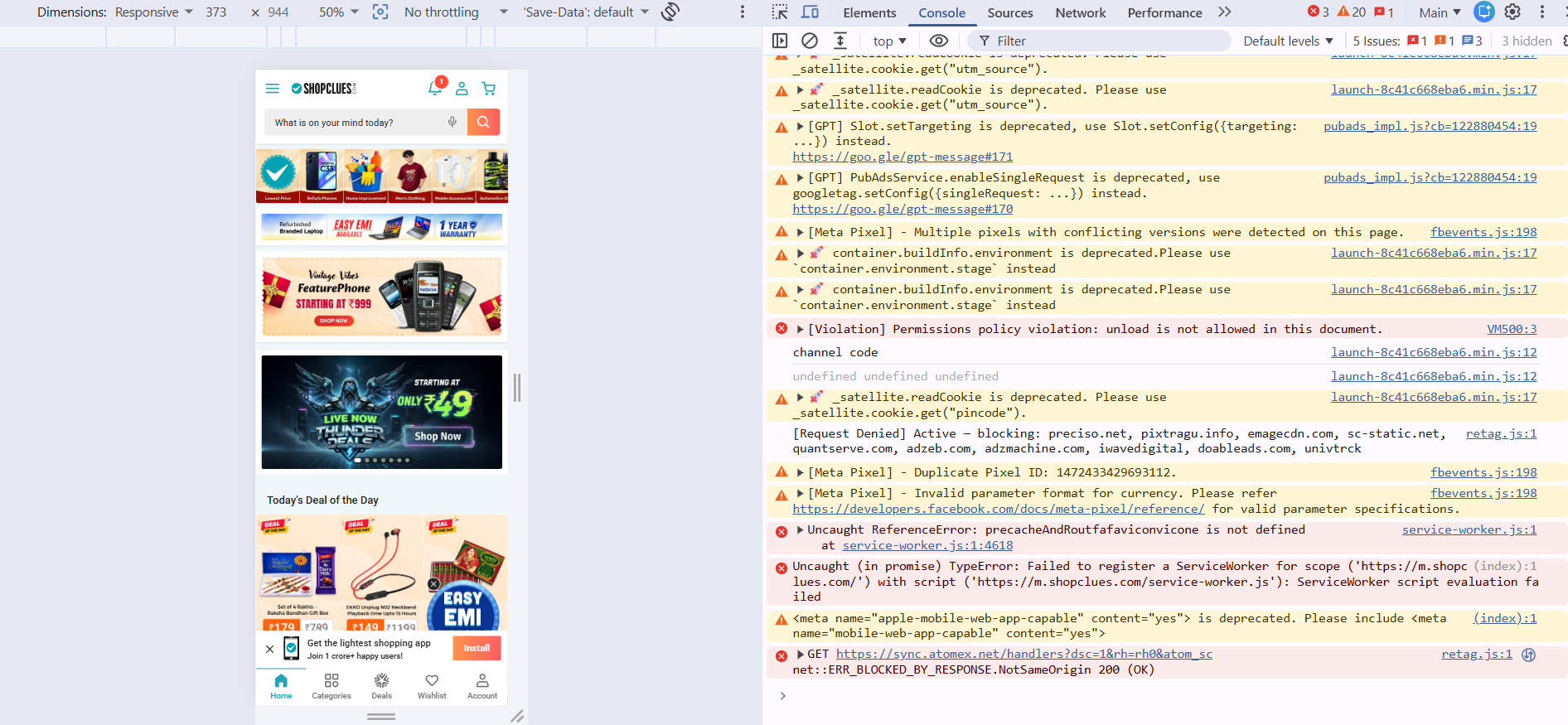Rotate the device viewport
1568x725 pixels.
pos(670,12)
